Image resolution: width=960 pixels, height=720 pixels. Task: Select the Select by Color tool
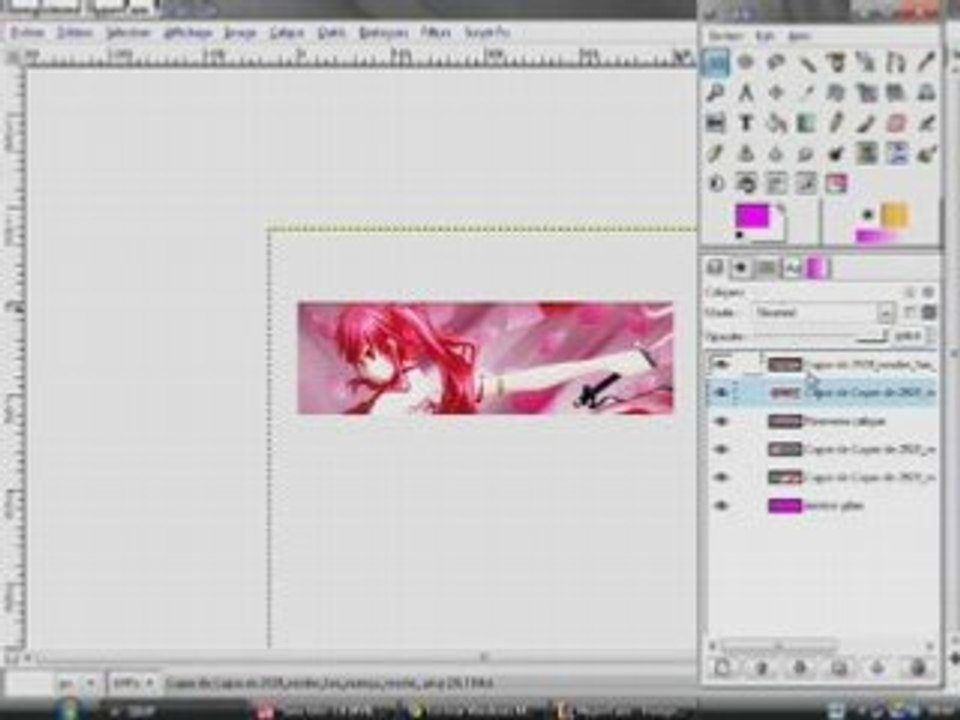click(x=836, y=62)
